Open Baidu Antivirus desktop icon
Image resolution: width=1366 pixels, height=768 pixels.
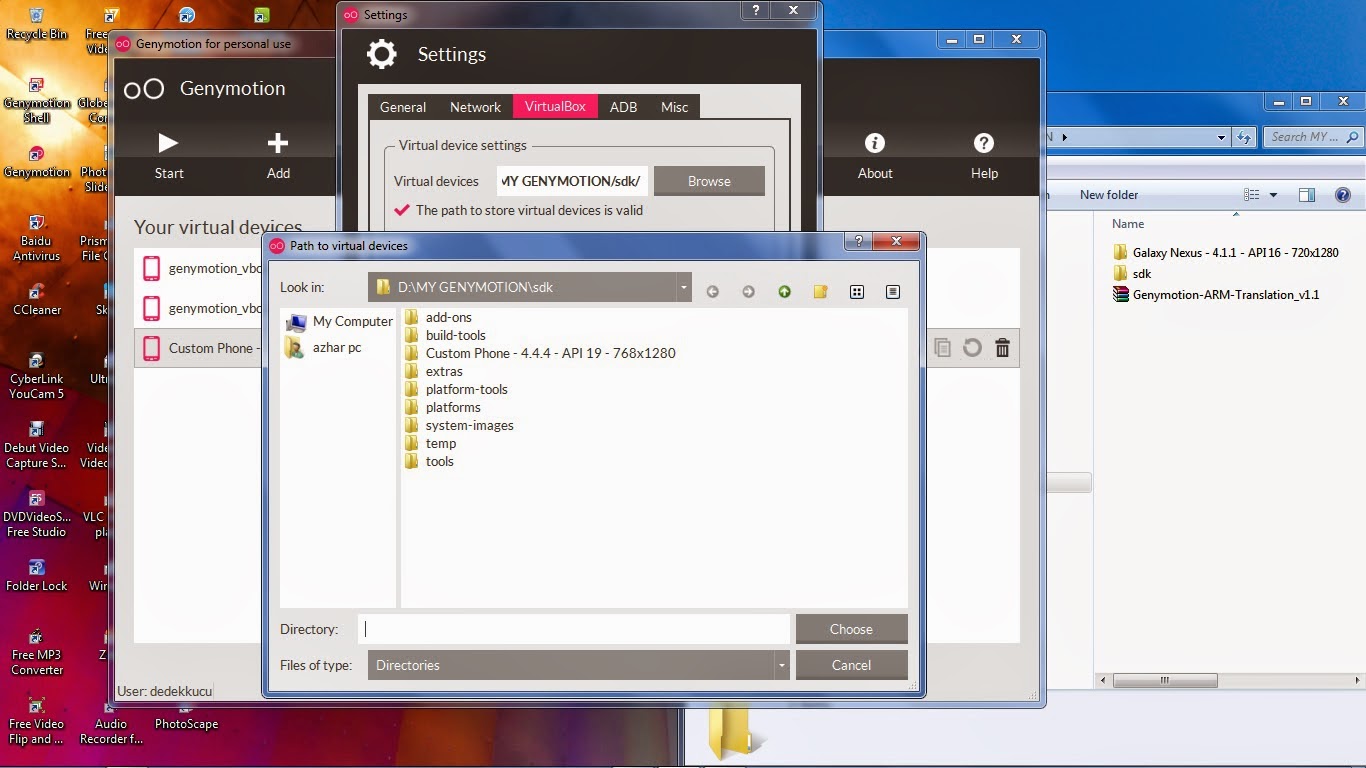pos(37,238)
